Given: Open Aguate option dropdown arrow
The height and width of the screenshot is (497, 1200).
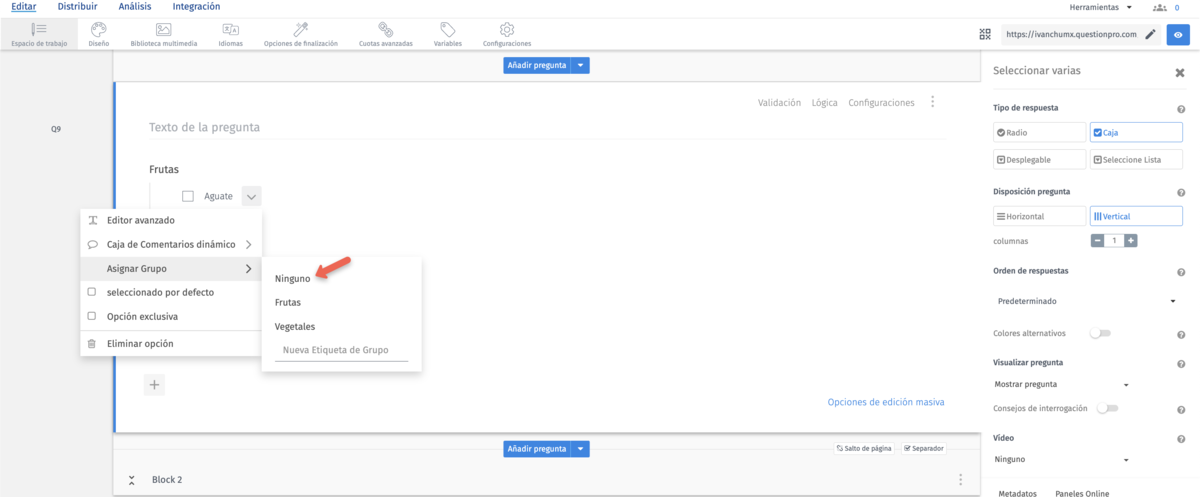Looking at the screenshot, I should (251, 197).
